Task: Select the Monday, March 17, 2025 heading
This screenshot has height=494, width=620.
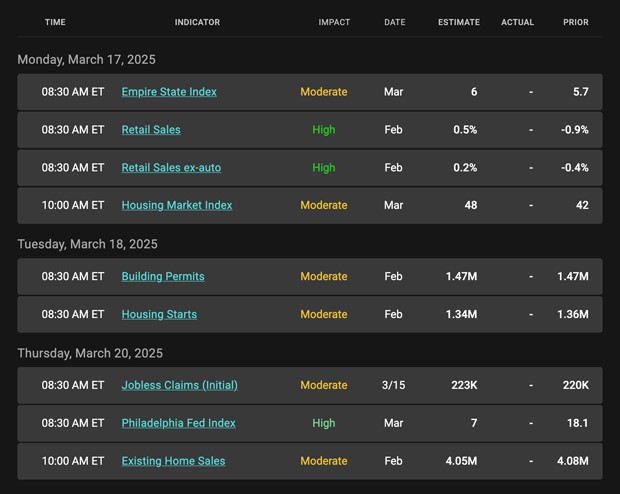Action: [87, 60]
